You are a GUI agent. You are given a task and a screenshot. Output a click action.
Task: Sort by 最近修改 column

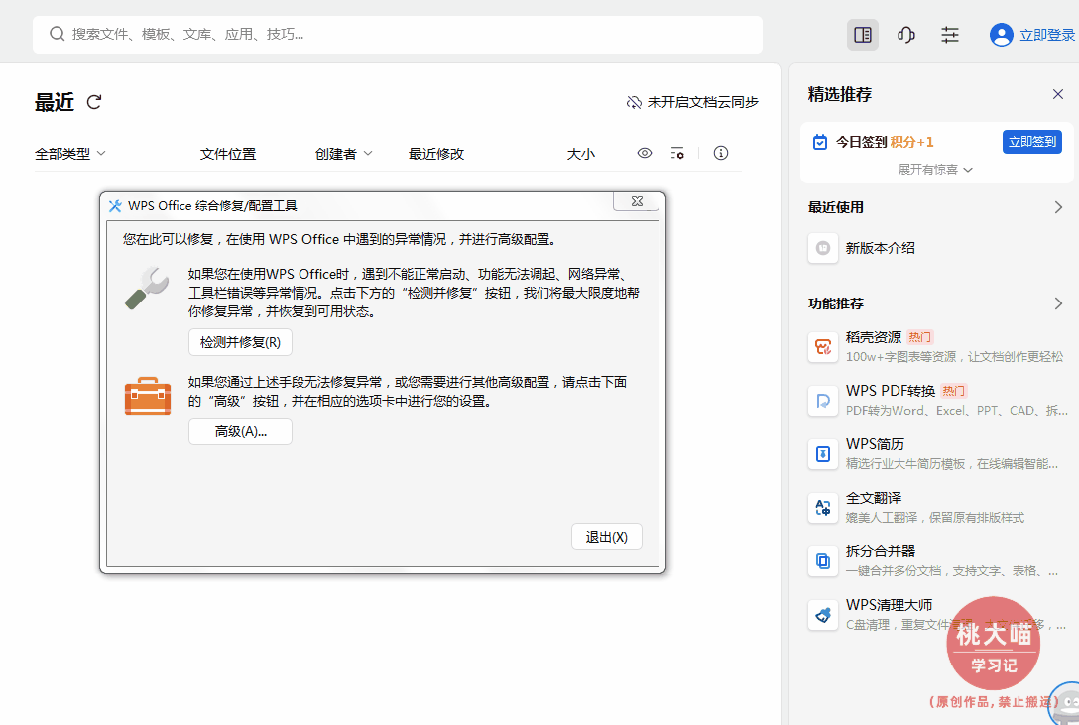(436, 154)
